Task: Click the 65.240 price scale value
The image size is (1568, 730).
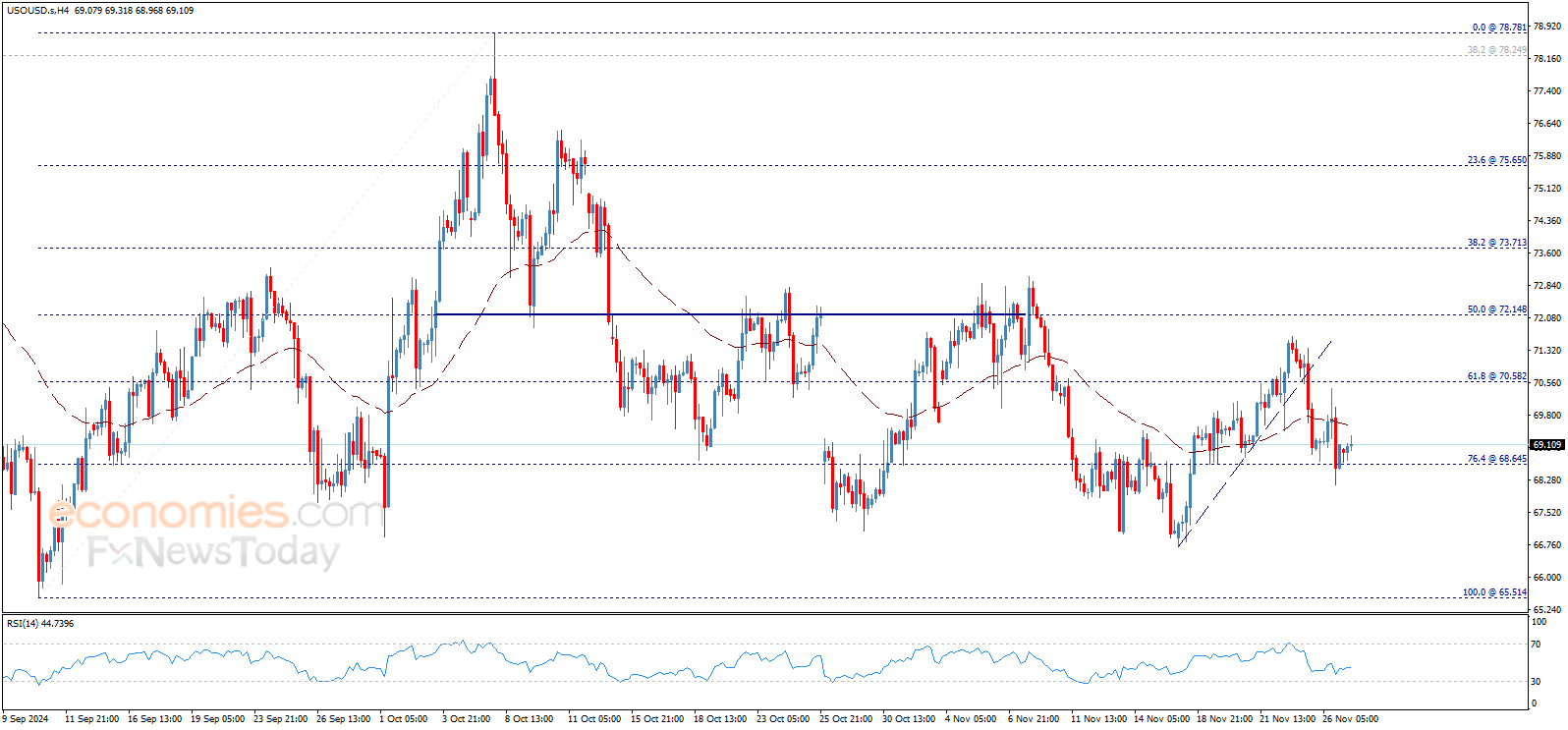Action: [1547, 609]
